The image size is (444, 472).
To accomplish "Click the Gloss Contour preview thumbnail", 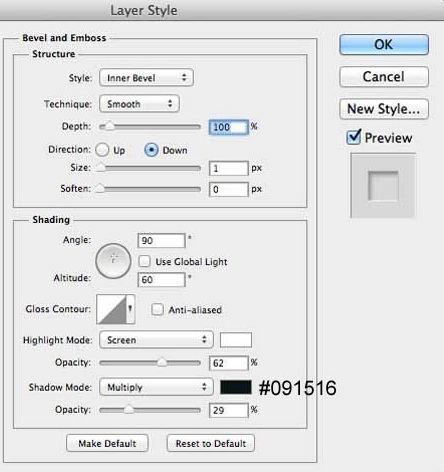I will [112, 309].
